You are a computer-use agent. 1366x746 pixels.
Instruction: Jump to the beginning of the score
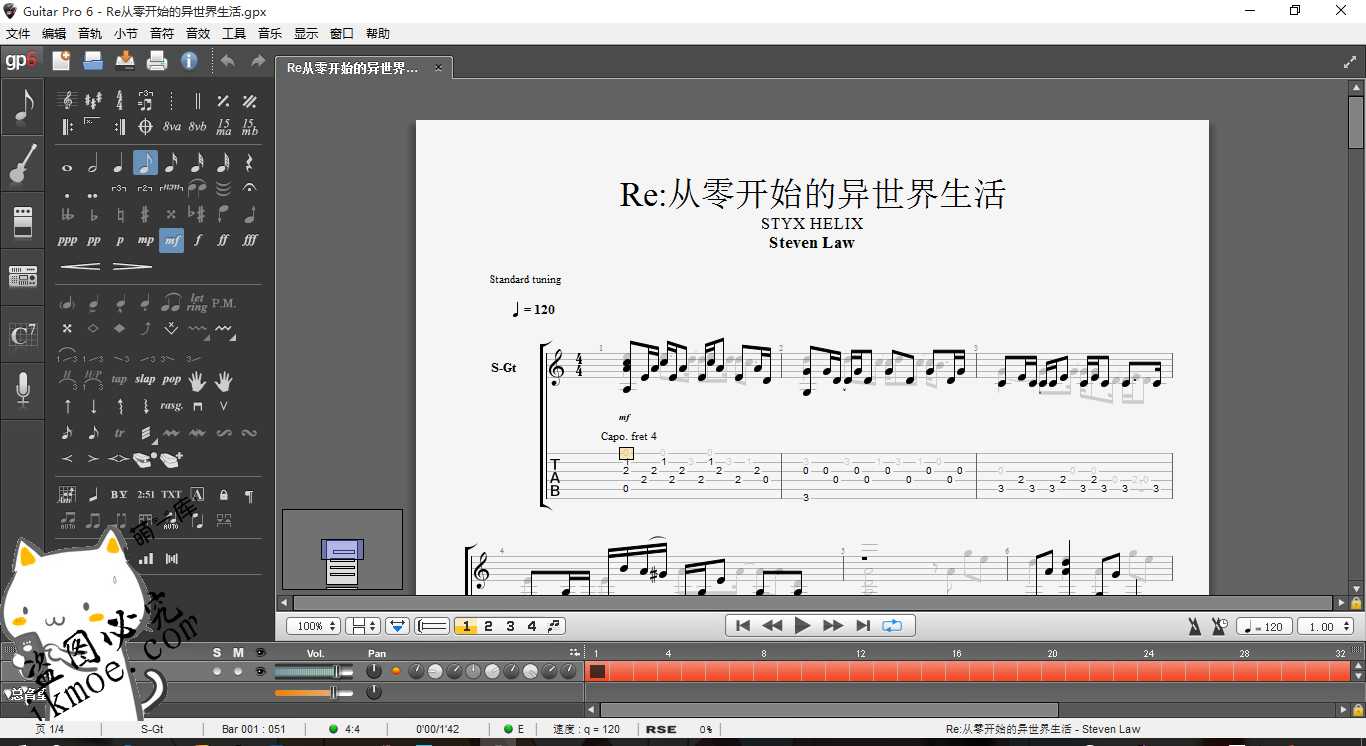[x=742, y=625]
